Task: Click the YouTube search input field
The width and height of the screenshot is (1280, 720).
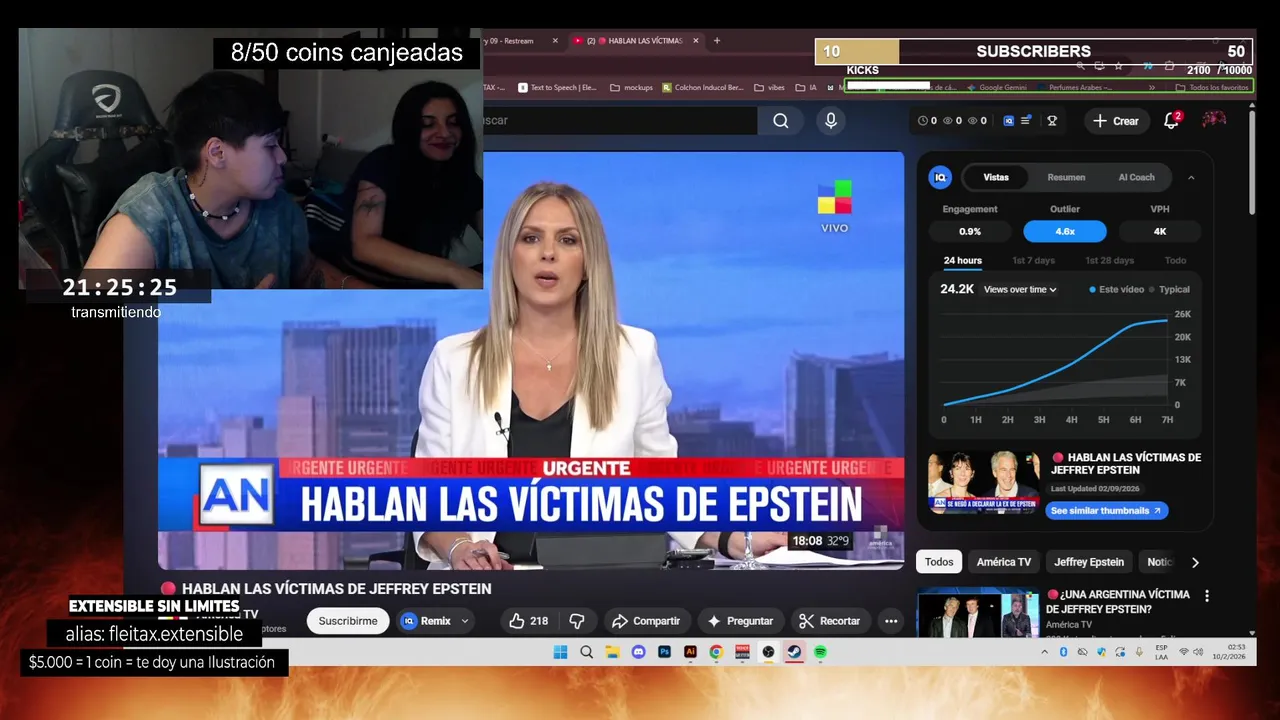Action: pyautogui.click(x=620, y=121)
